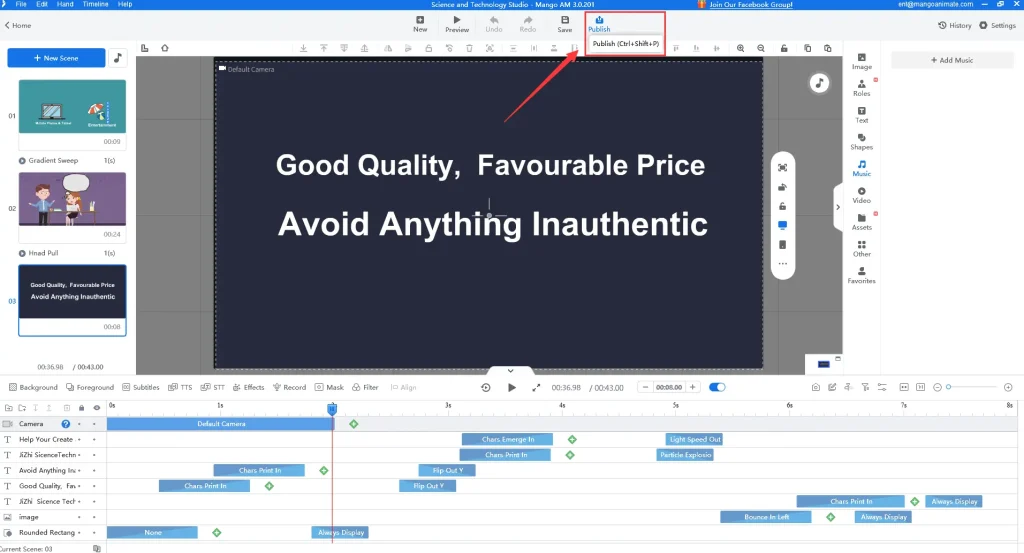Viewport: 1024px width, 553px height.
Task: Toggle the lock icon in the timeline layer header
Action: pos(81,408)
